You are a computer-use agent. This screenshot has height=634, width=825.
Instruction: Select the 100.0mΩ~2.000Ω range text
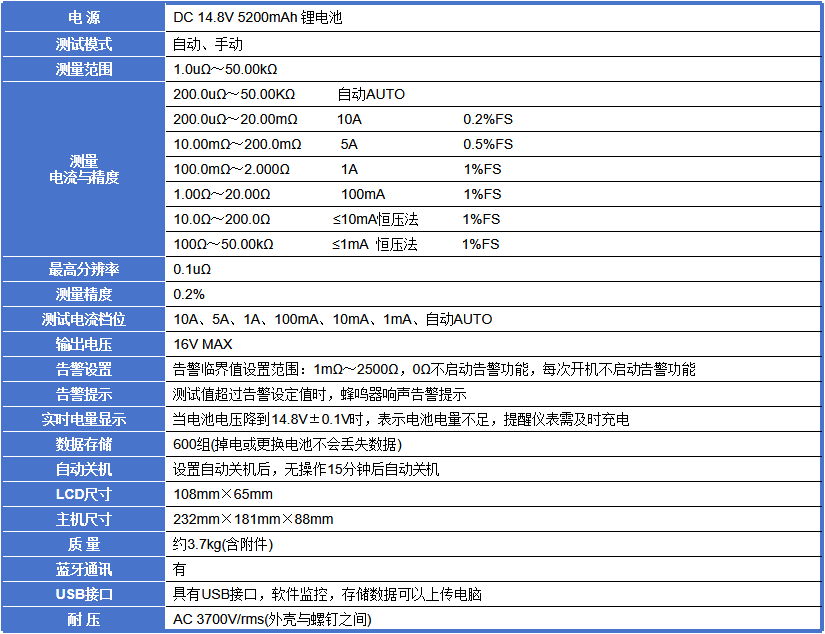(232, 169)
